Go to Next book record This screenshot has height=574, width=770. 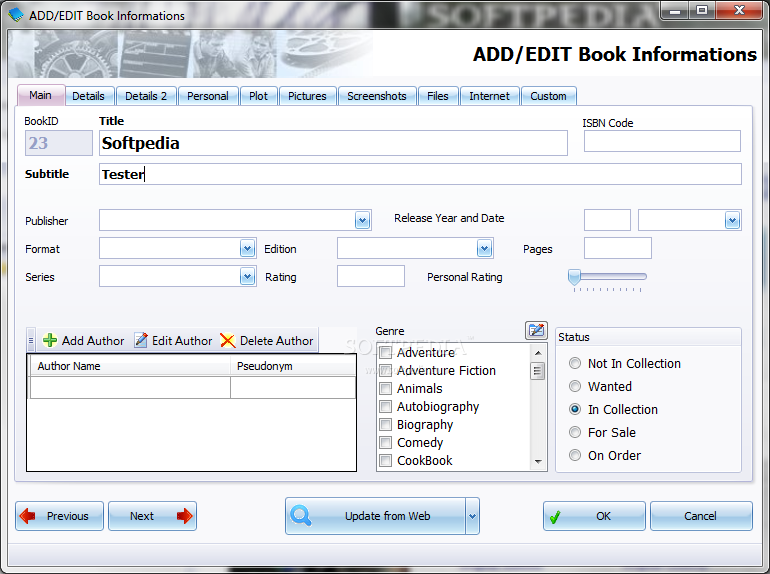[x=152, y=516]
